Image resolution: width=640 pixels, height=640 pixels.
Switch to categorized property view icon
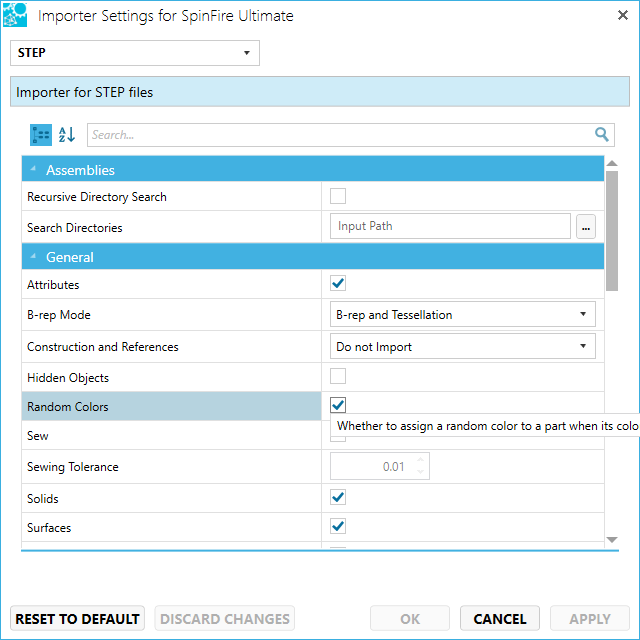pyautogui.click(x=41, y=135)
